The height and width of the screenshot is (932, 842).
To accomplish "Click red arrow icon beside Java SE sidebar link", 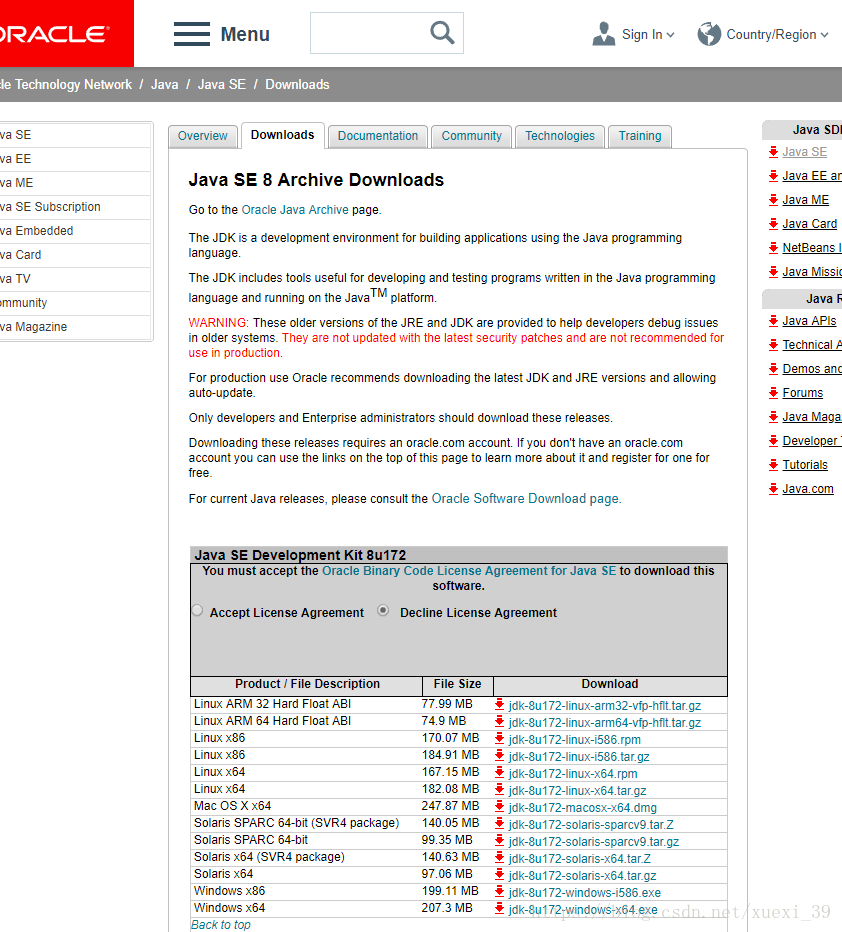I will coord(773,152).
